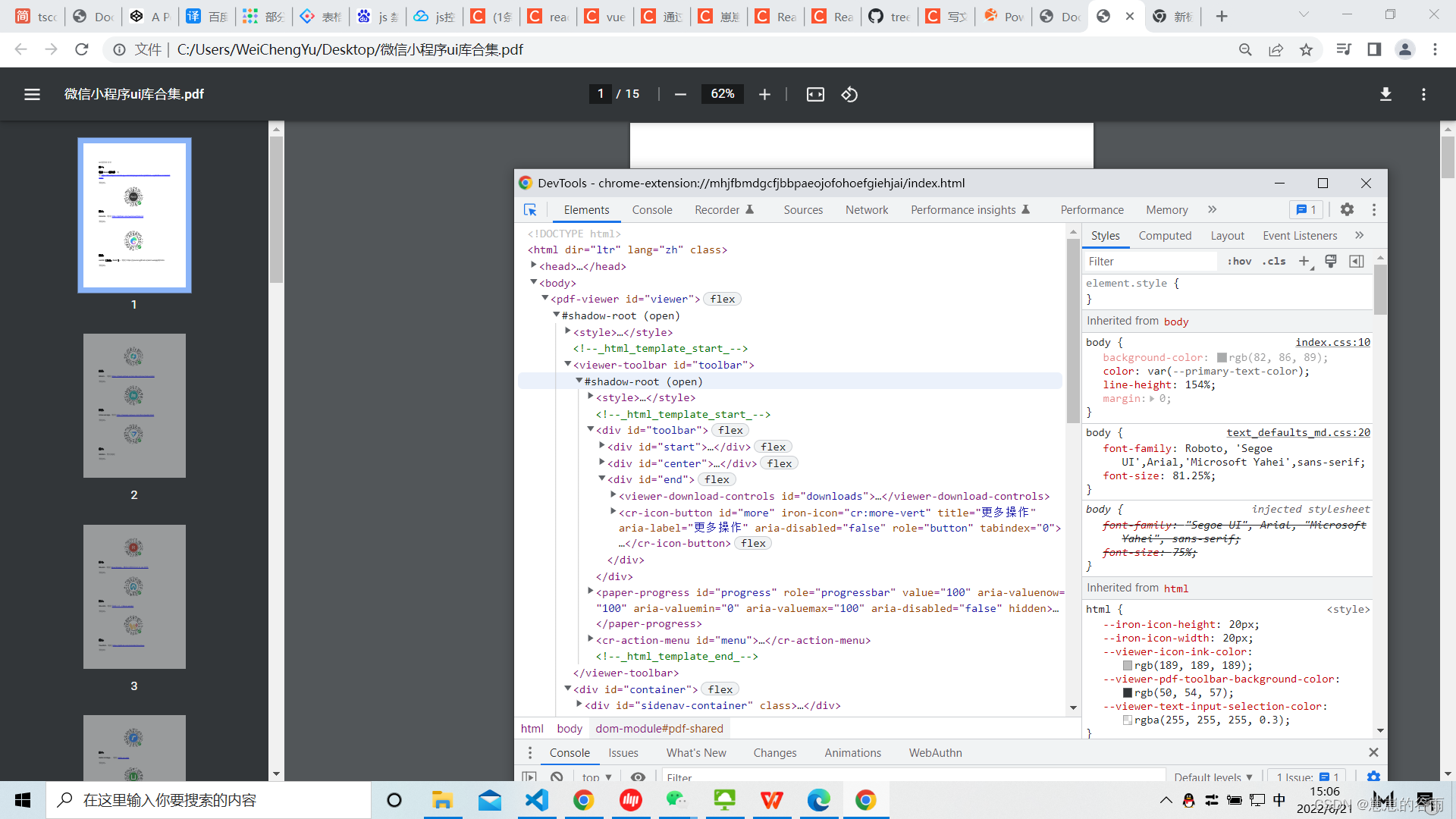This screenshot has height=819, width=1456.
Task: Collapse the viewer-toolbar #shadow-root node
Action: pos(579,381)
